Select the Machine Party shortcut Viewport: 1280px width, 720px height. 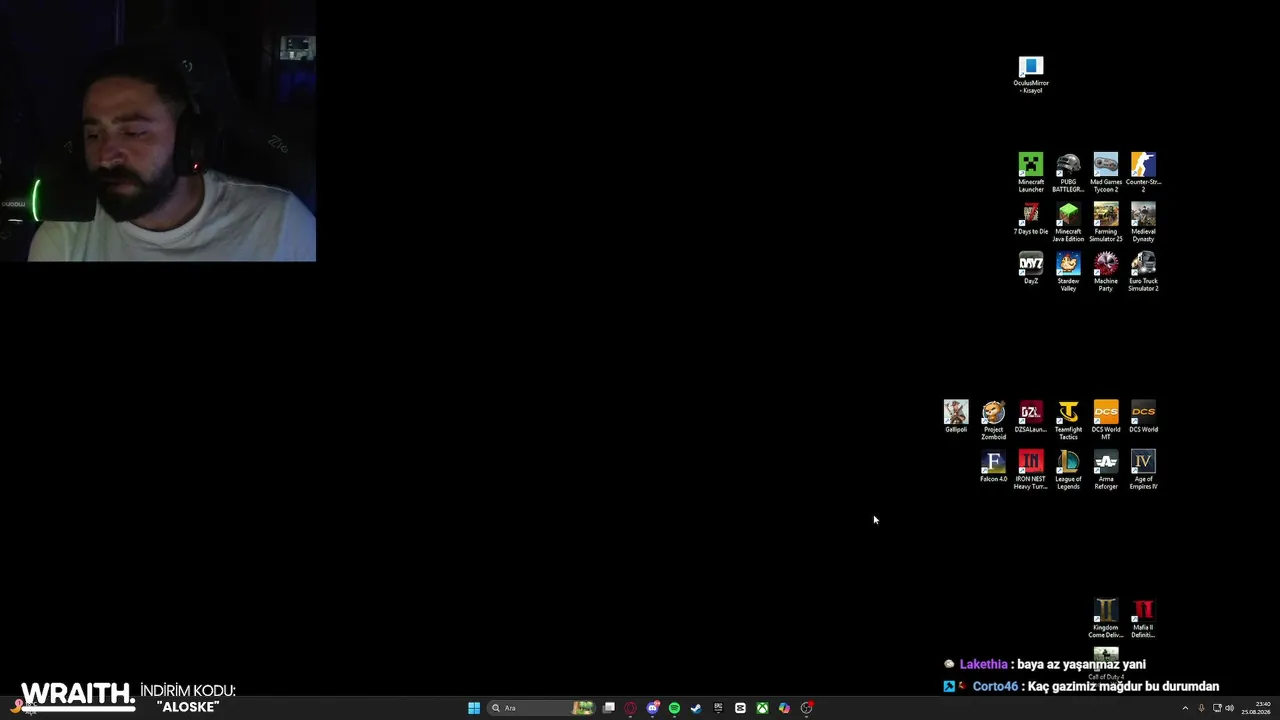click(x=1106, y=272)
